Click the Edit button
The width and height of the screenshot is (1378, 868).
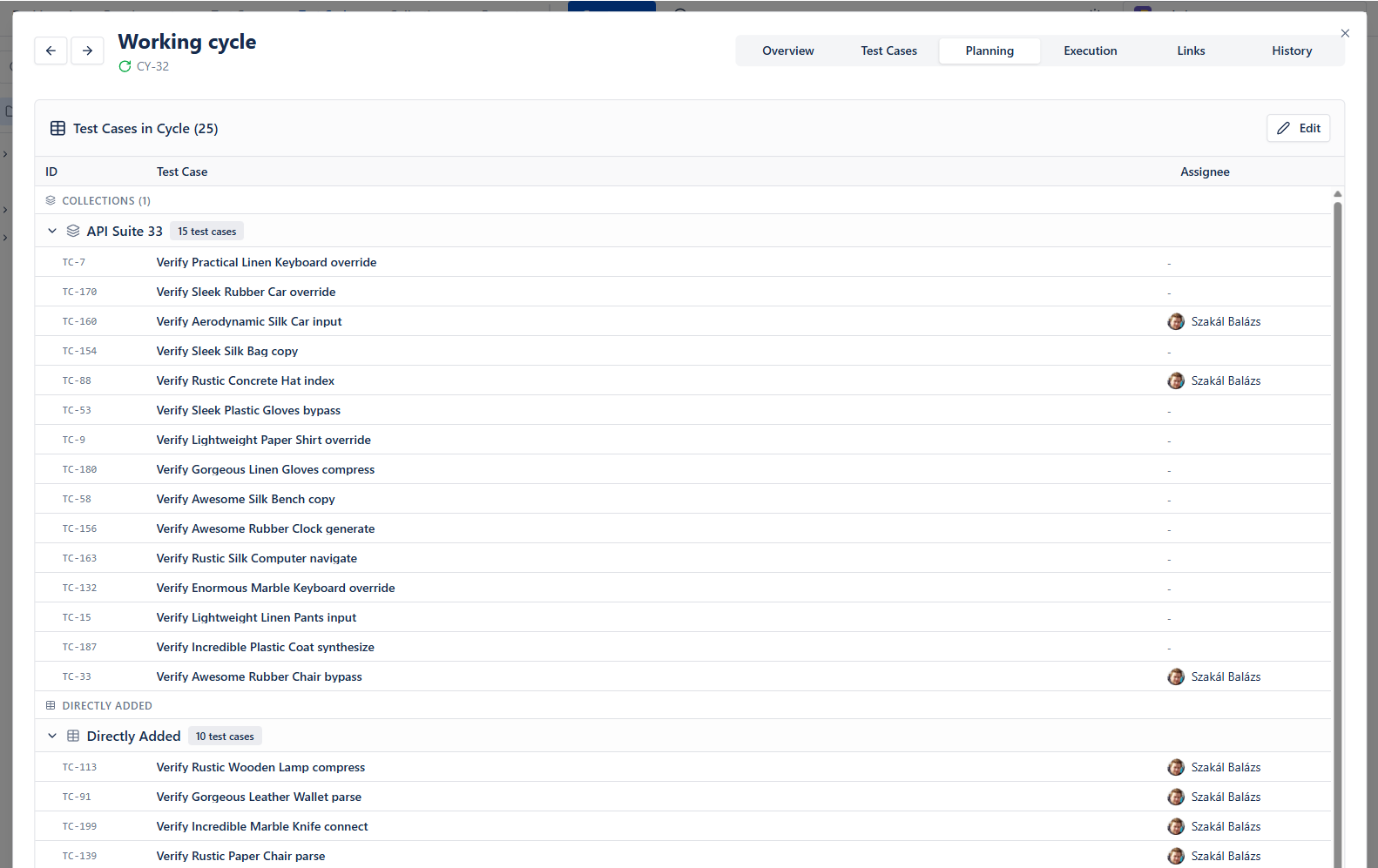[1298, 128]
